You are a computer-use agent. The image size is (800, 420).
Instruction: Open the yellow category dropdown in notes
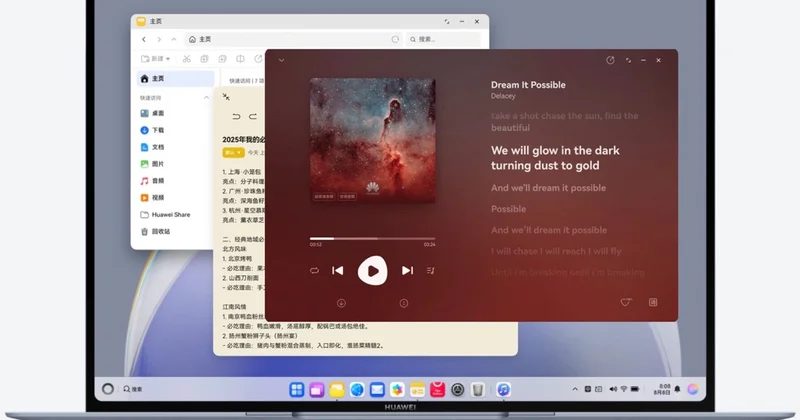(x=233, y=153)
